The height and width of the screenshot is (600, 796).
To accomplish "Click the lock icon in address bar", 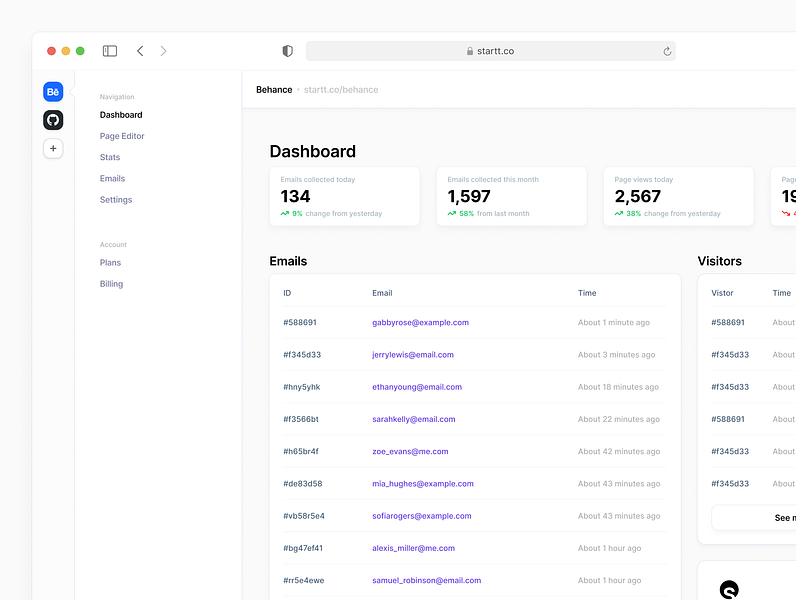I will click(470, 51).
